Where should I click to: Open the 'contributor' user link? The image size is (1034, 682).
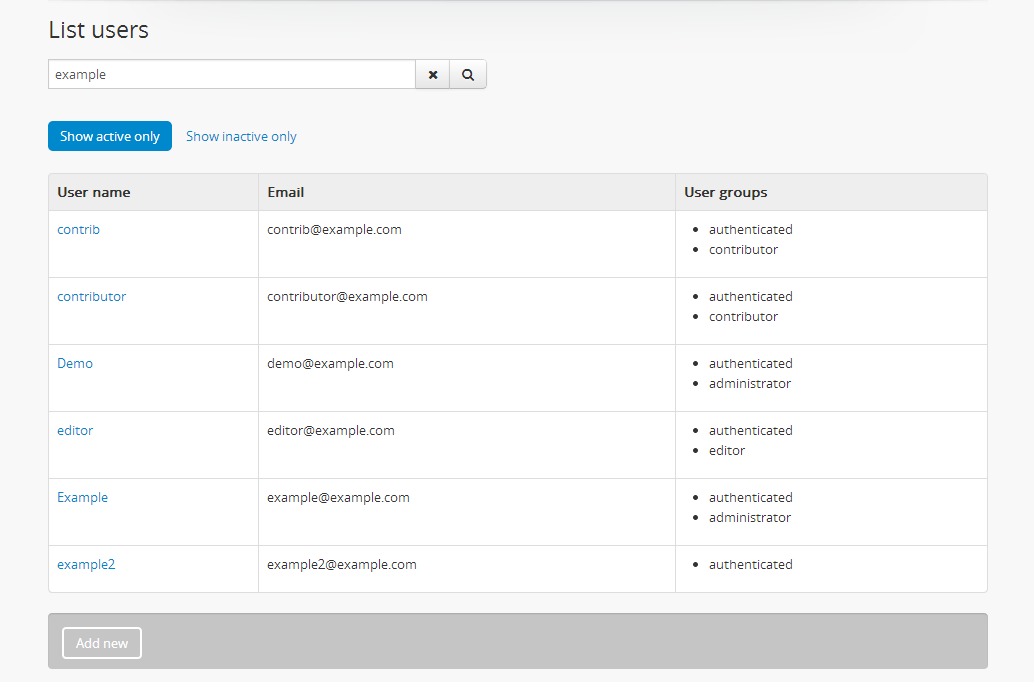tap(91, 297)
